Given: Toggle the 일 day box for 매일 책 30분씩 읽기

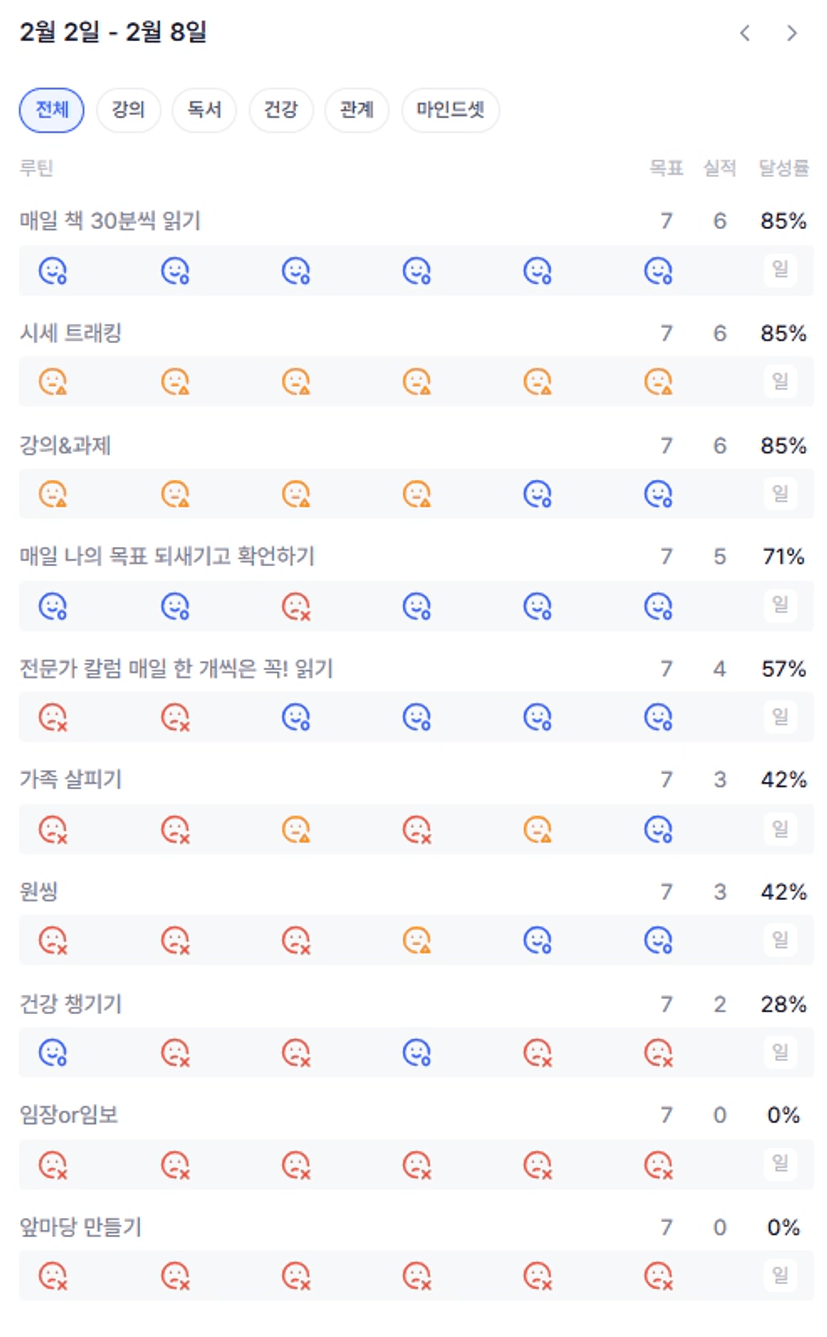Looking at the screenshot, I should click(x=780, y=271).
